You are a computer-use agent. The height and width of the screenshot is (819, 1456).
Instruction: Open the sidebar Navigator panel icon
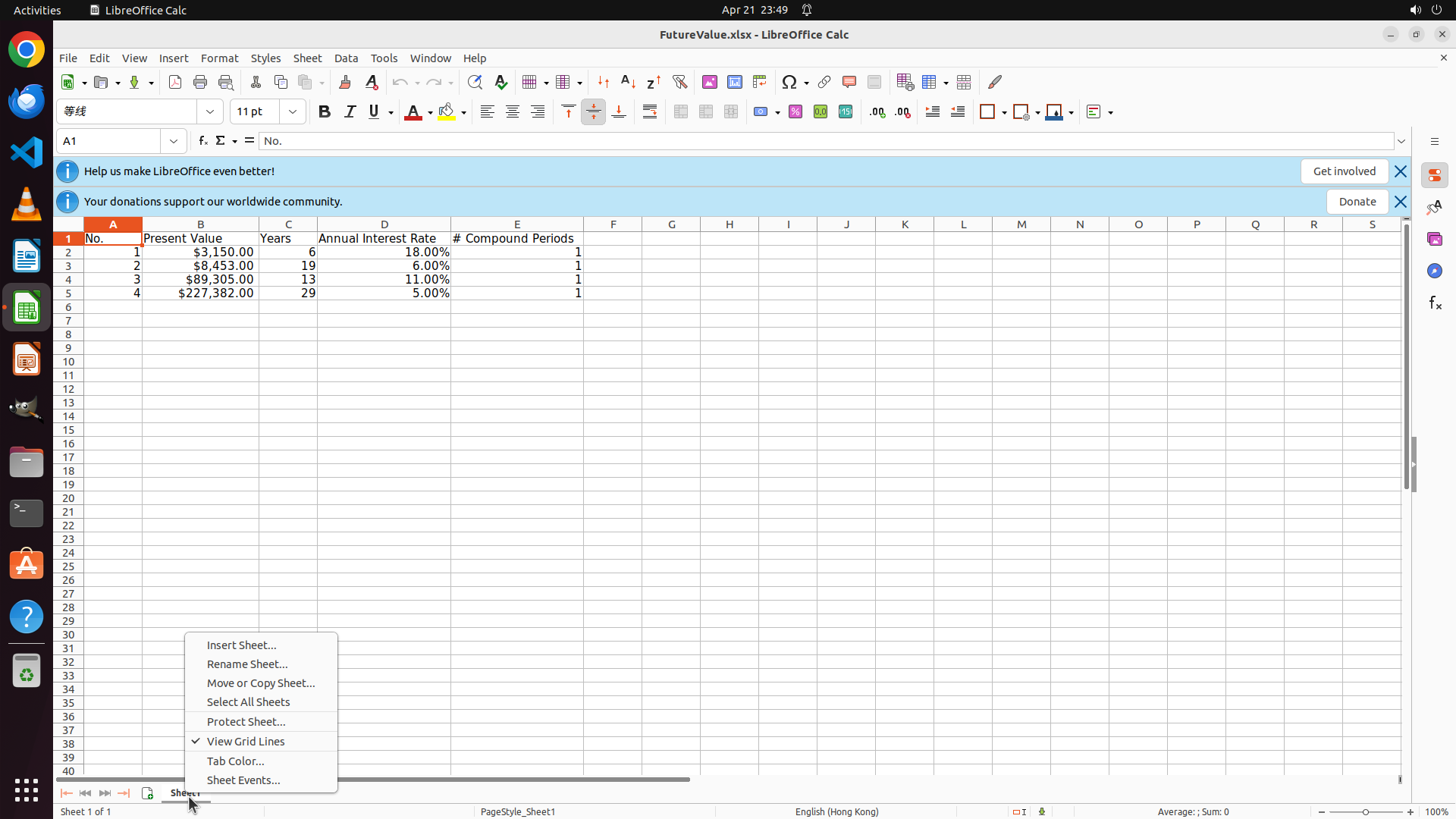[x=1434, y=271]
